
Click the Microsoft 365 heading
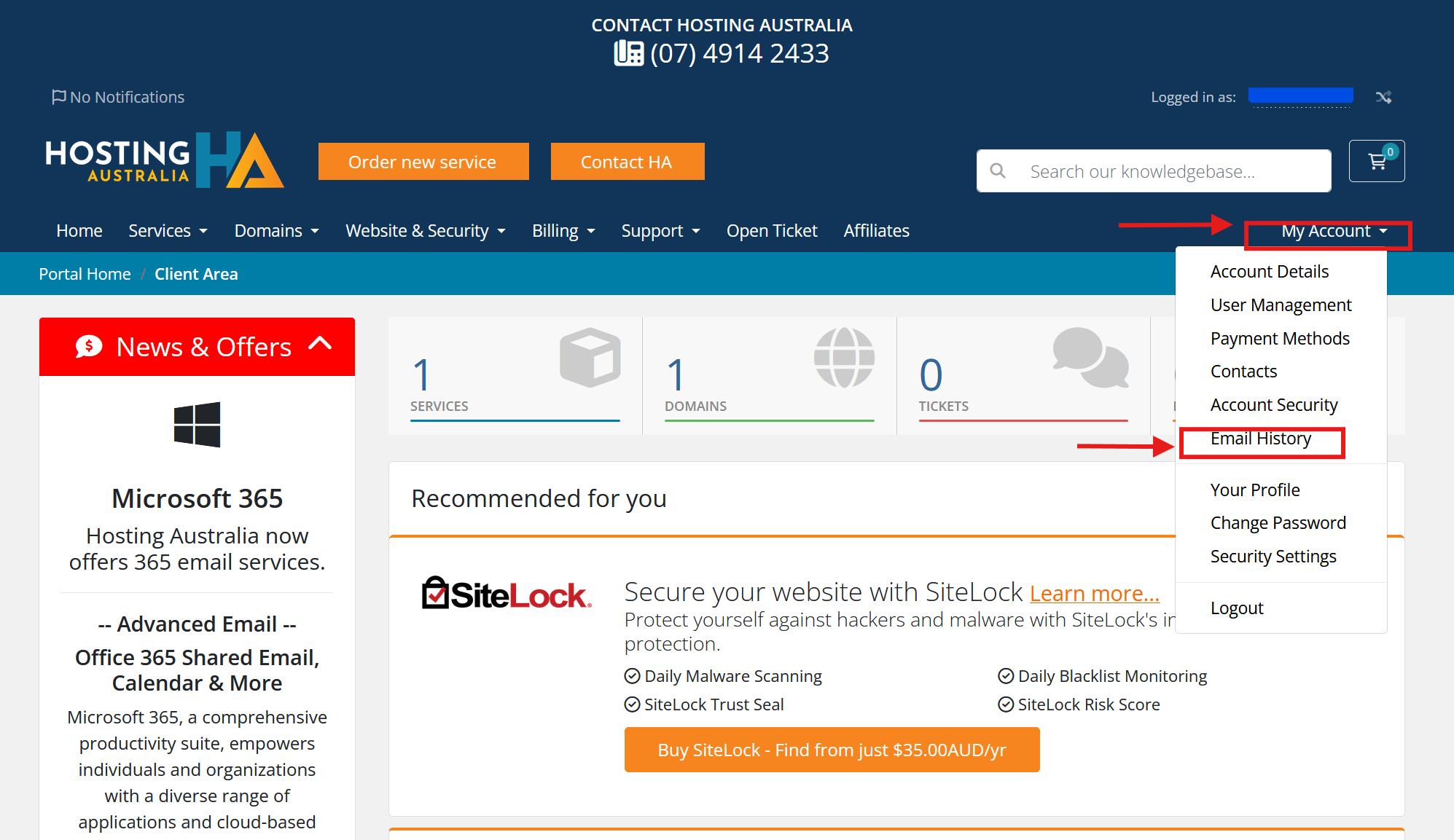197,499
